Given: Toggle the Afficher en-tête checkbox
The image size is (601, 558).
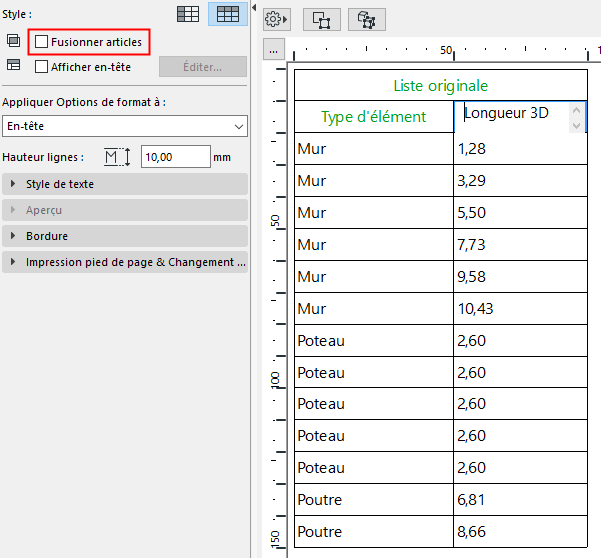Looking at the screenshot, I should (42, 67).
